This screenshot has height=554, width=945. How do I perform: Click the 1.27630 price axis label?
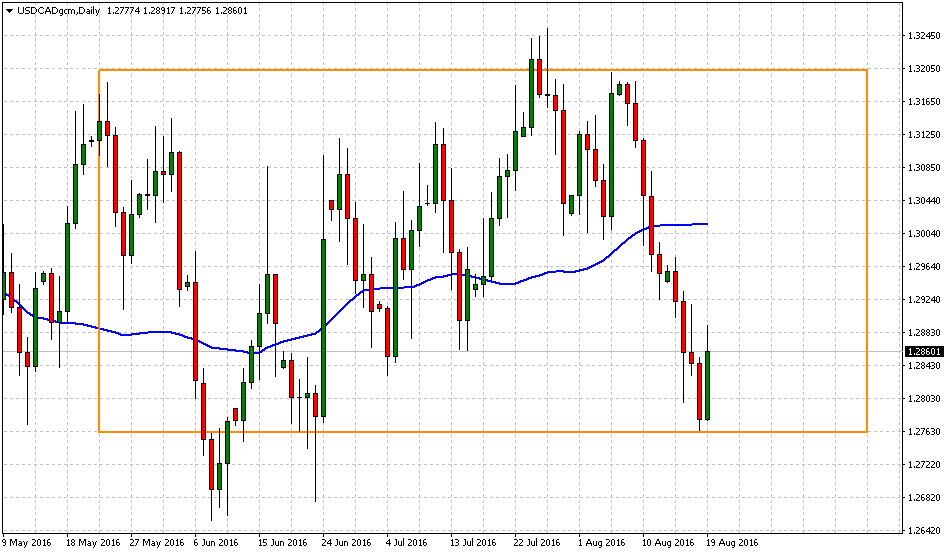(x=924, y=432)
